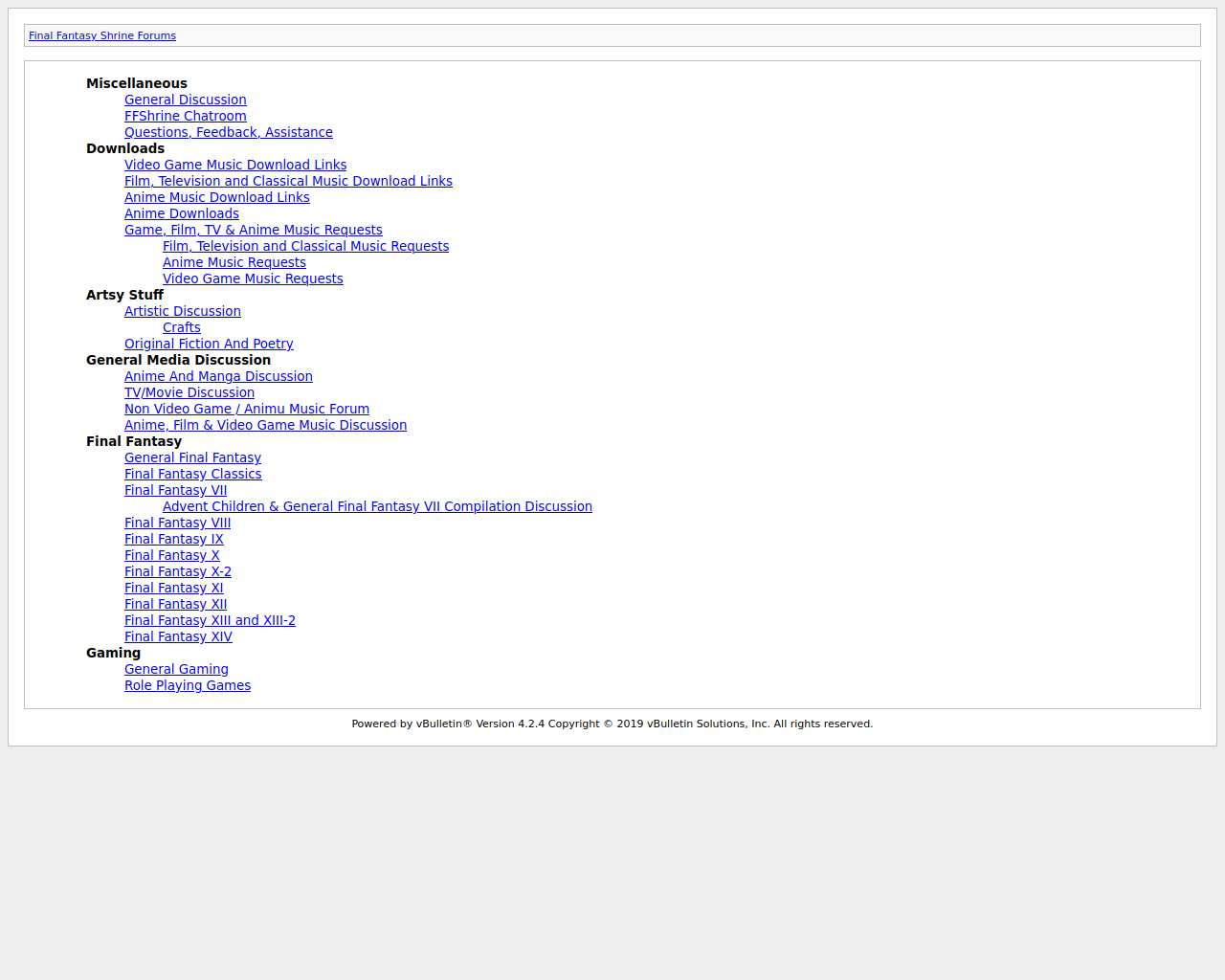Viewport: 1225px width, 980px height.
Task: Open Film, Television and Classical Music Download Links
Action: [x=288, y=181]
